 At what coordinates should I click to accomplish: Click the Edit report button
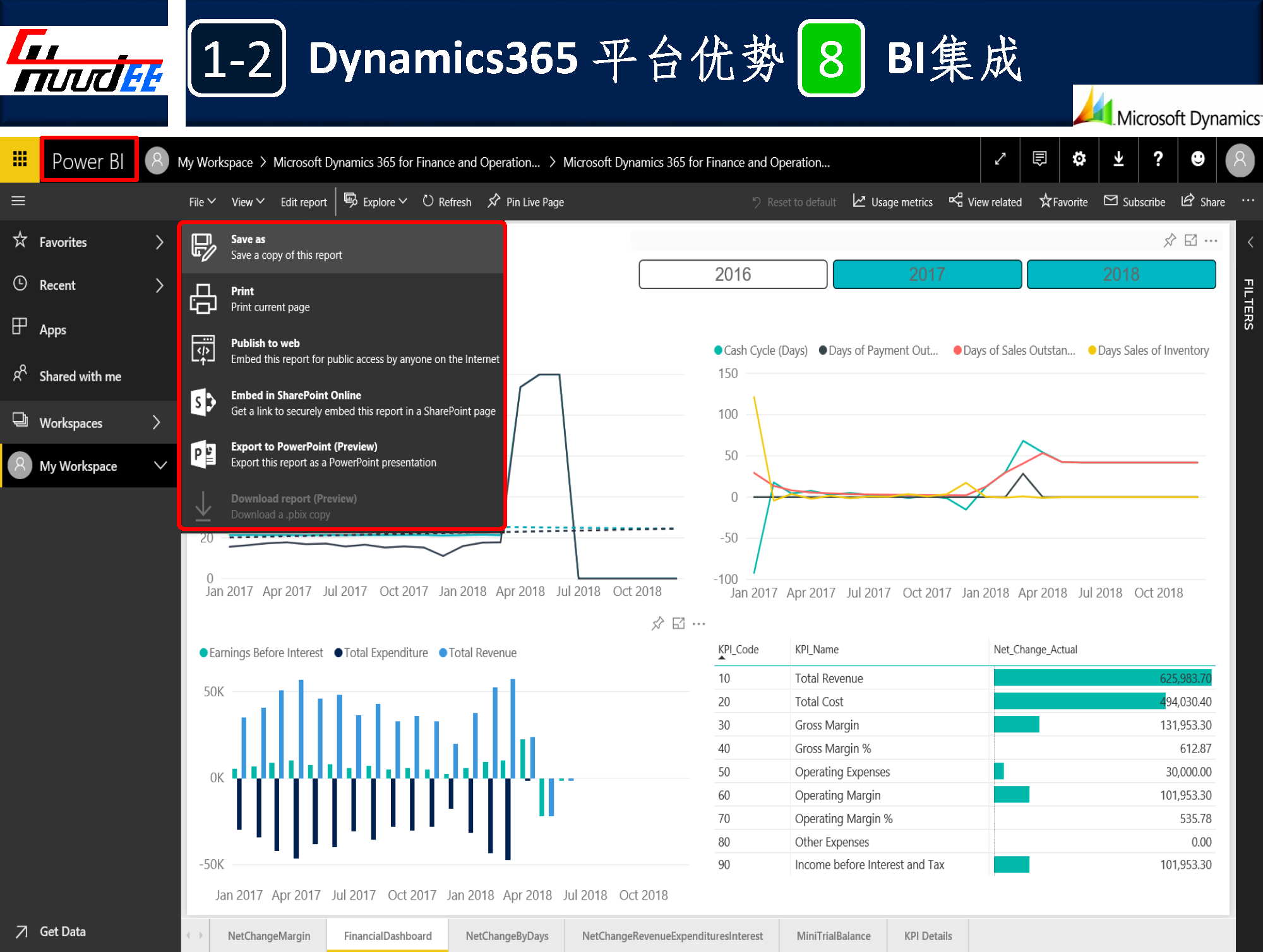point(303,202)
